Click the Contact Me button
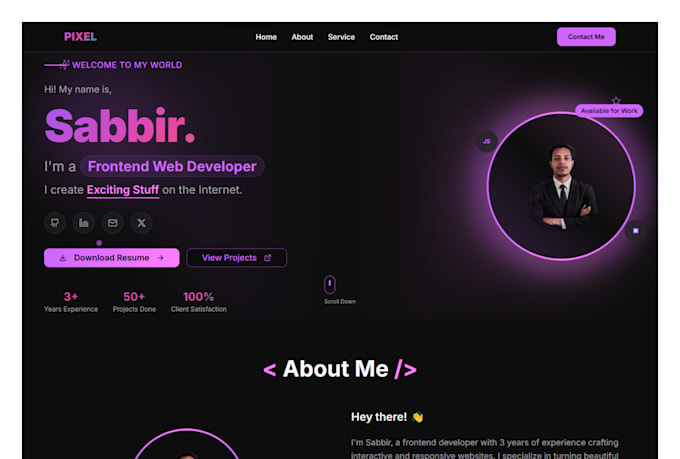Viewport: 680px width, 459px height. pos(586,37)
